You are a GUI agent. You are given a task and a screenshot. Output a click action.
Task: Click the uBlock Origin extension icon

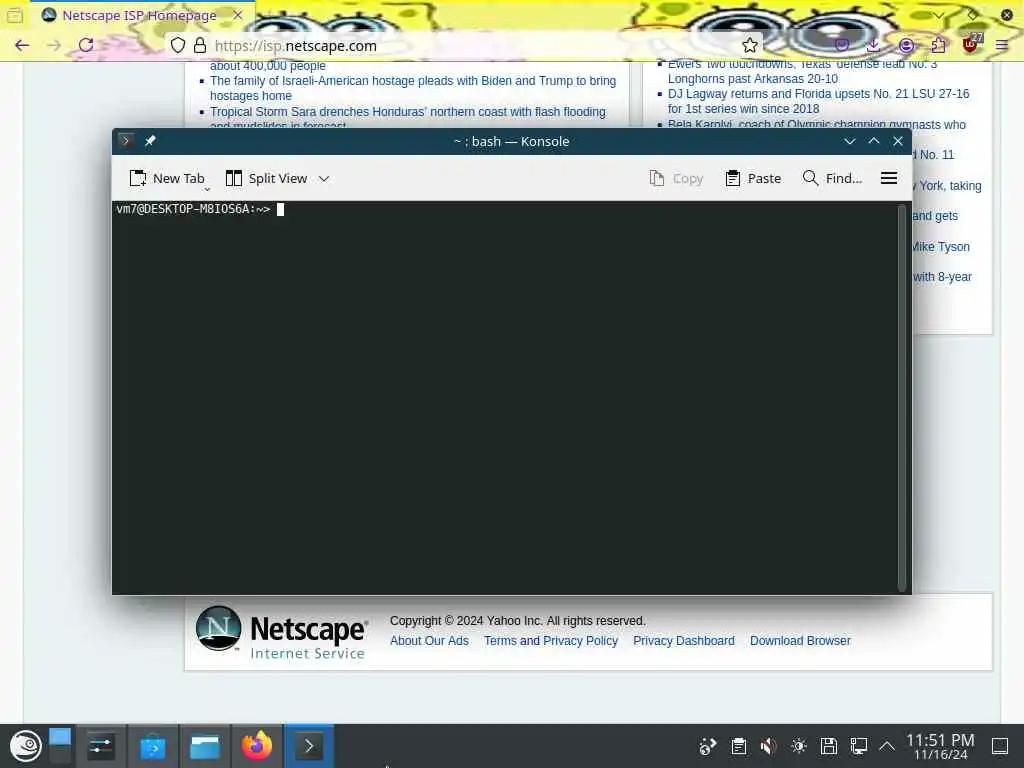point(971,44)
